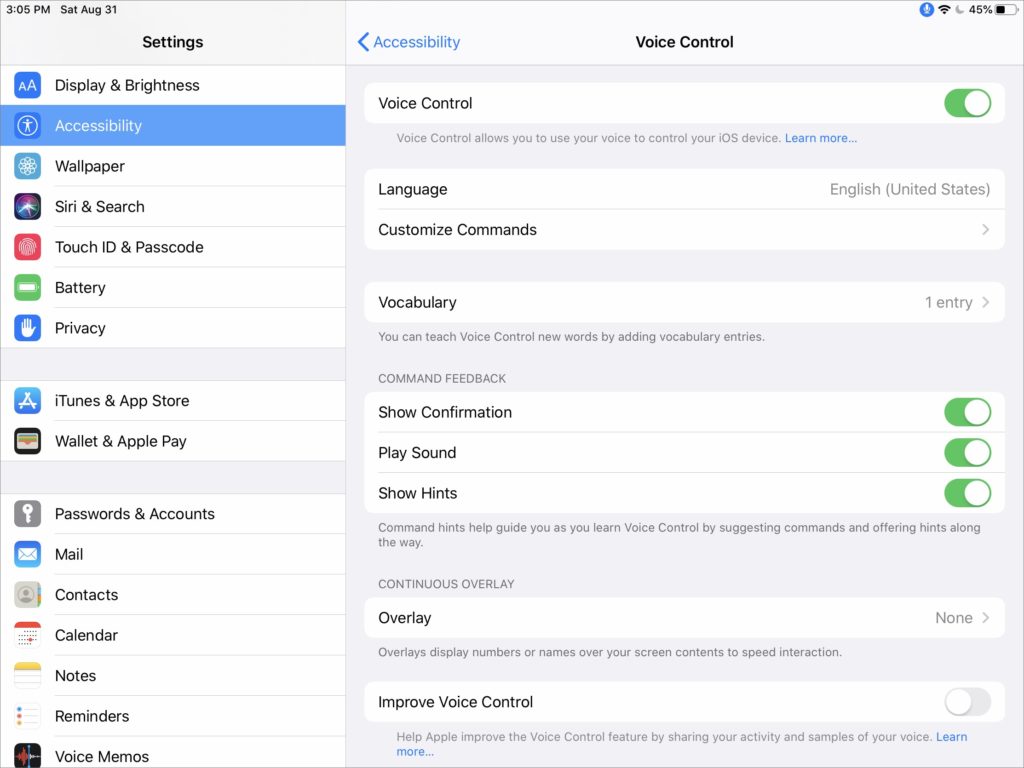The height and width of the screenshot is (768, 1024).
Task: Select the Touch ID fingerprint icon
Action: pyautogui.click(x=27, y=247)
